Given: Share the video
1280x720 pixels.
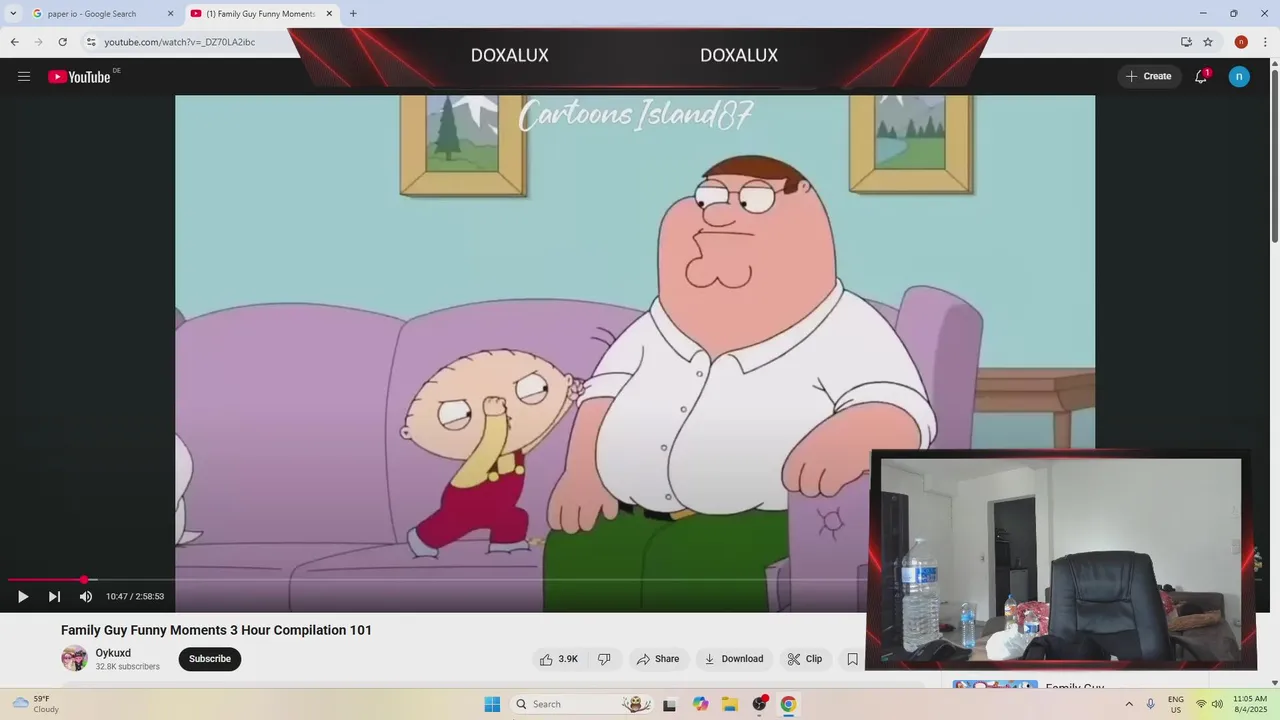Looking at the screenshot, I should click(658, 659).
